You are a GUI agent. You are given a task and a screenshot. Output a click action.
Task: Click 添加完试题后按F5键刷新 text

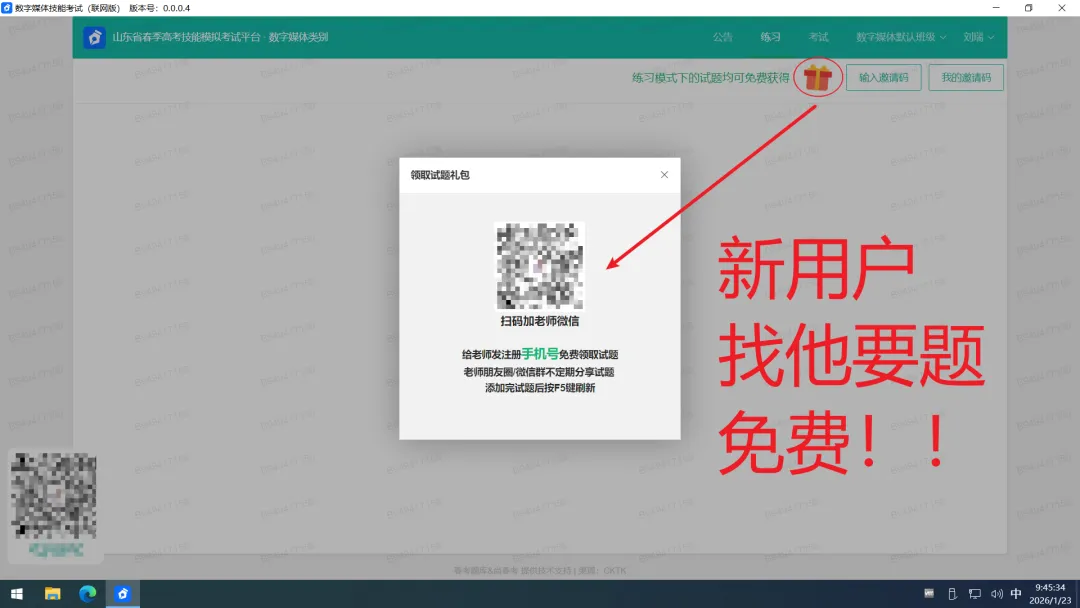click(540, 388)
